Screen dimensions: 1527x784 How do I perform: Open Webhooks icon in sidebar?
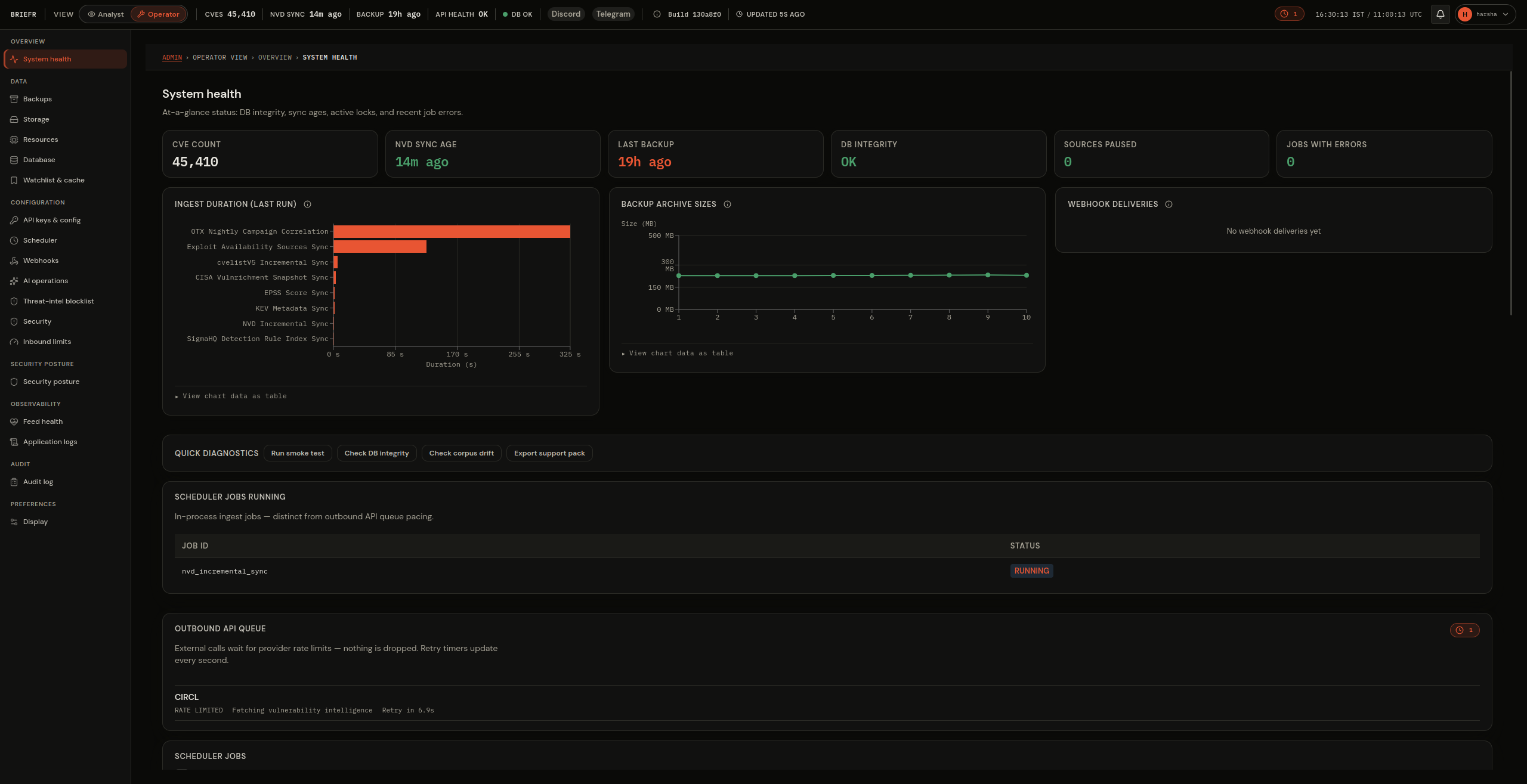14,261
